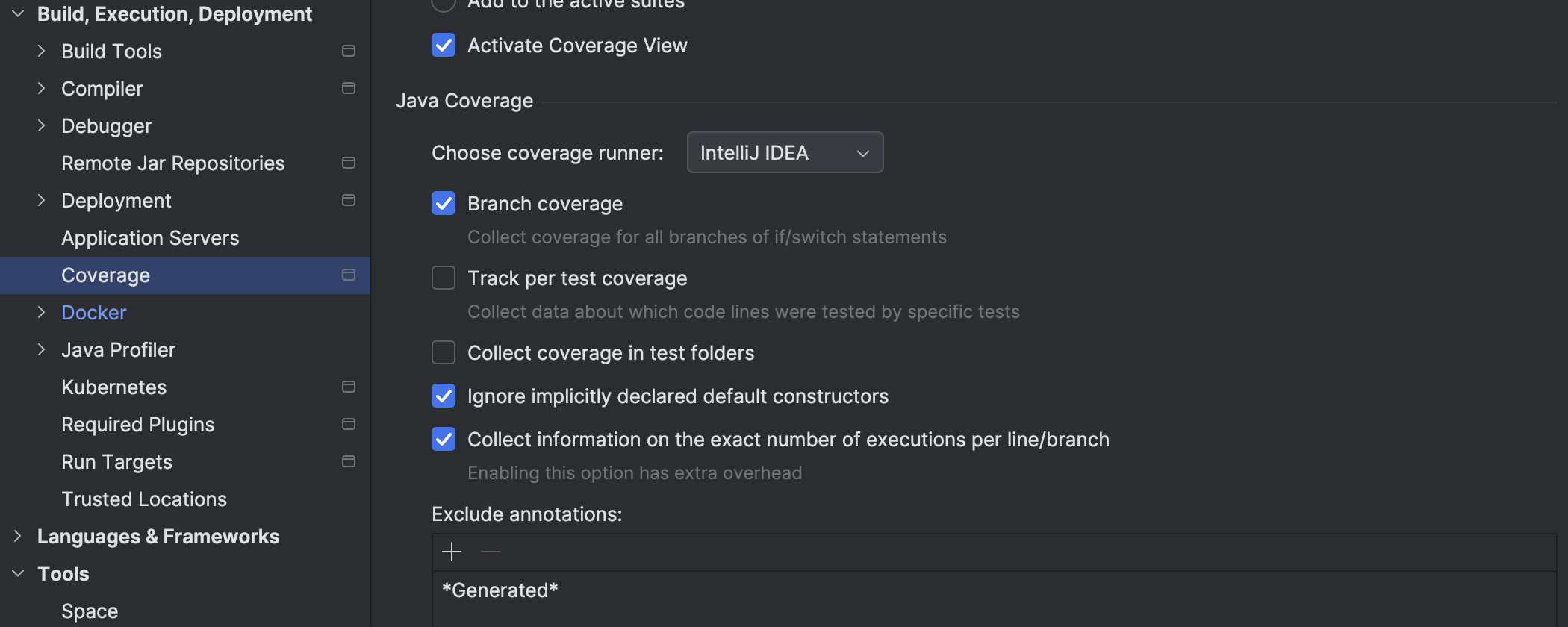Expand the Languages & Frameworks section
Screen dimensions: 1568x627
point(18,536)
